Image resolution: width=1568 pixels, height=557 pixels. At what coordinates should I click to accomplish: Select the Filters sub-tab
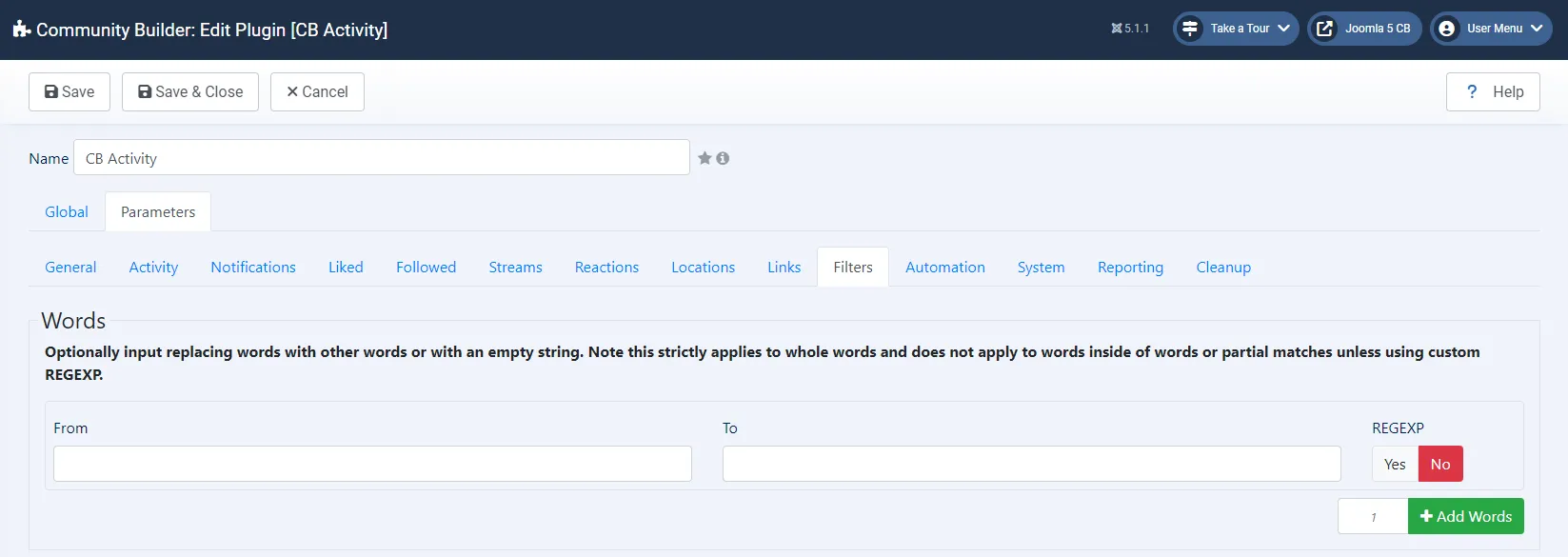[853, 267]
